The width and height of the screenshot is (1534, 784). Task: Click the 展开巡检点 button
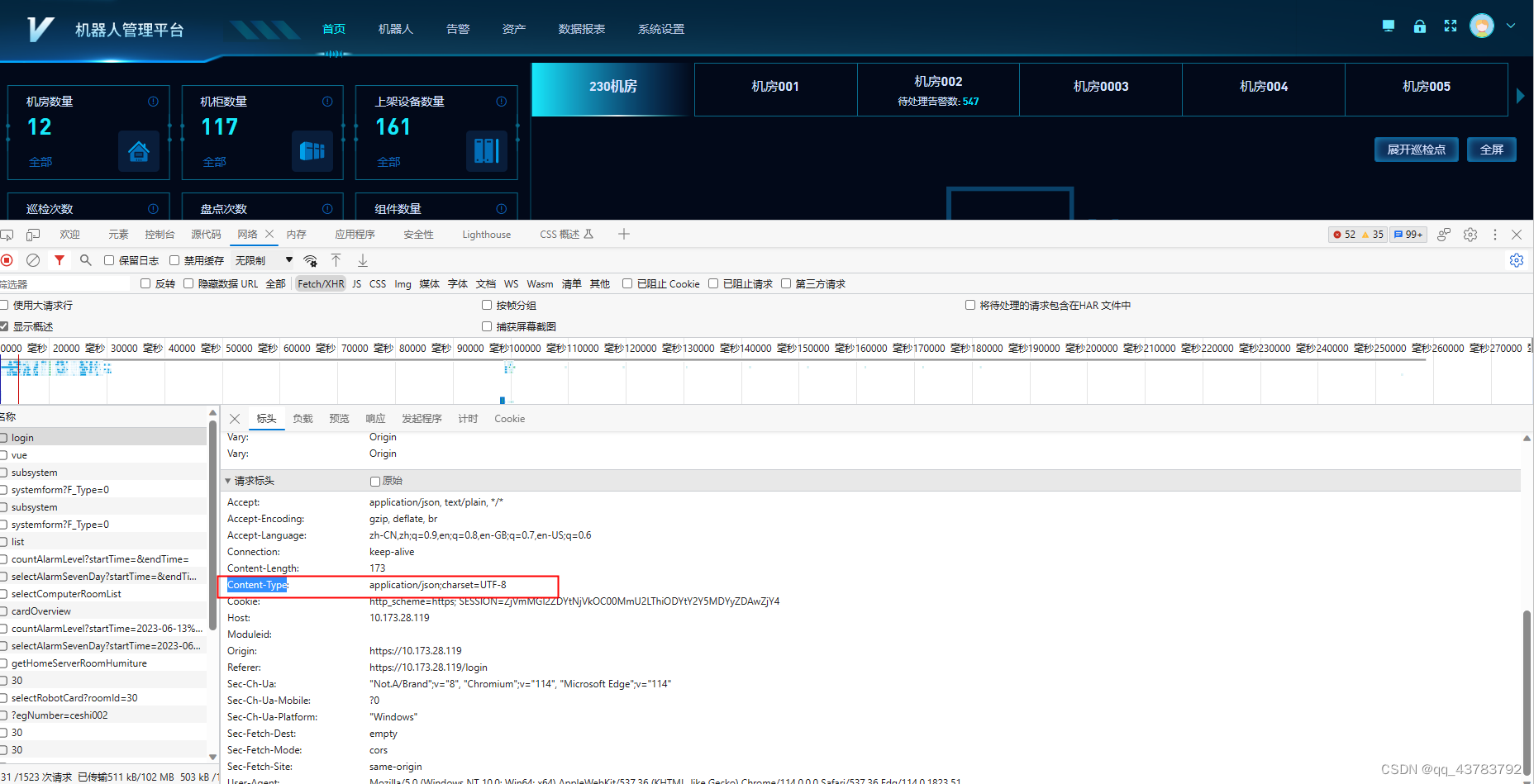(x=1417, y=150)
